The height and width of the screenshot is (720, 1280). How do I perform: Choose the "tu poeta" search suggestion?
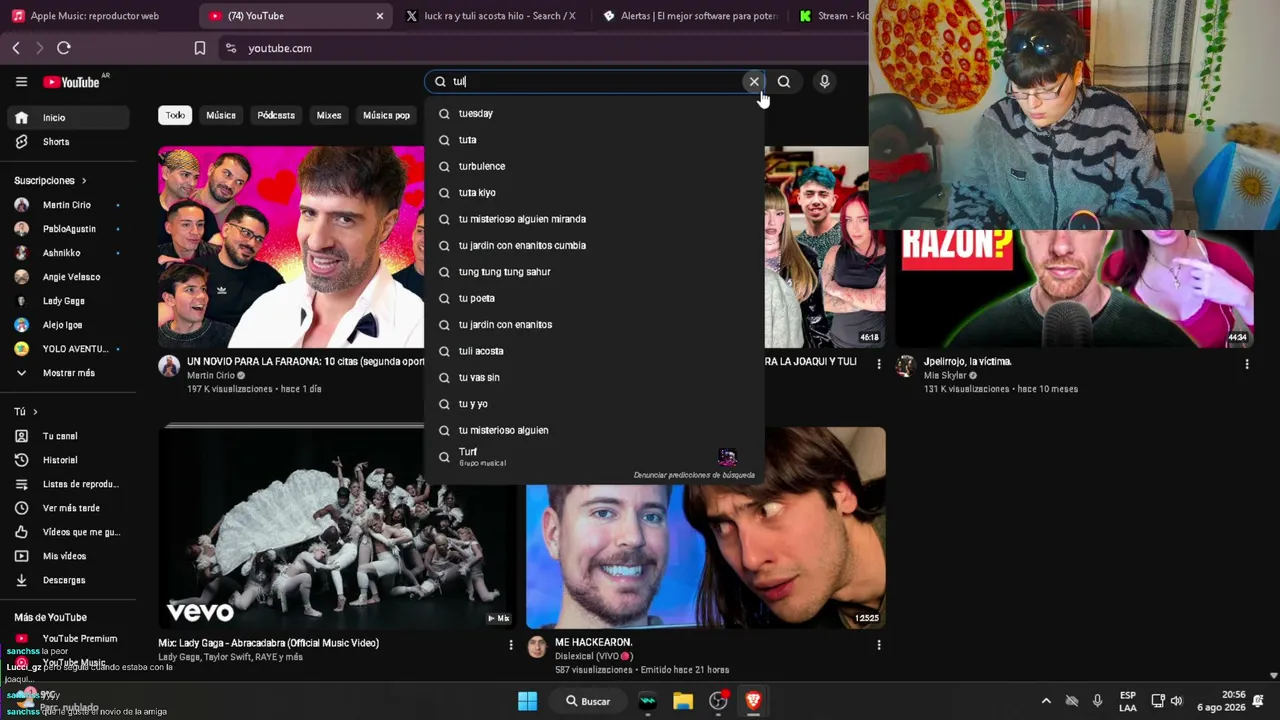(595, 298)
